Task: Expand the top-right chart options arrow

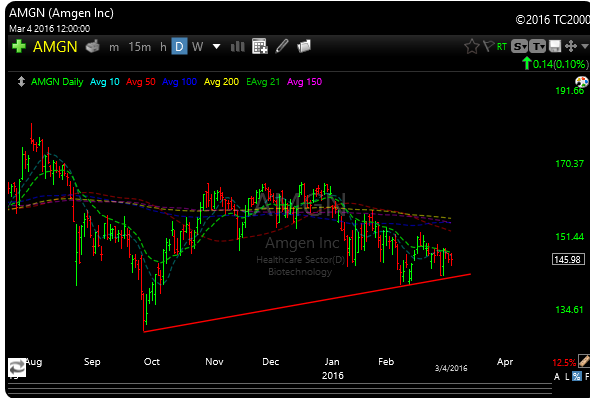Action: pos(585,46)
